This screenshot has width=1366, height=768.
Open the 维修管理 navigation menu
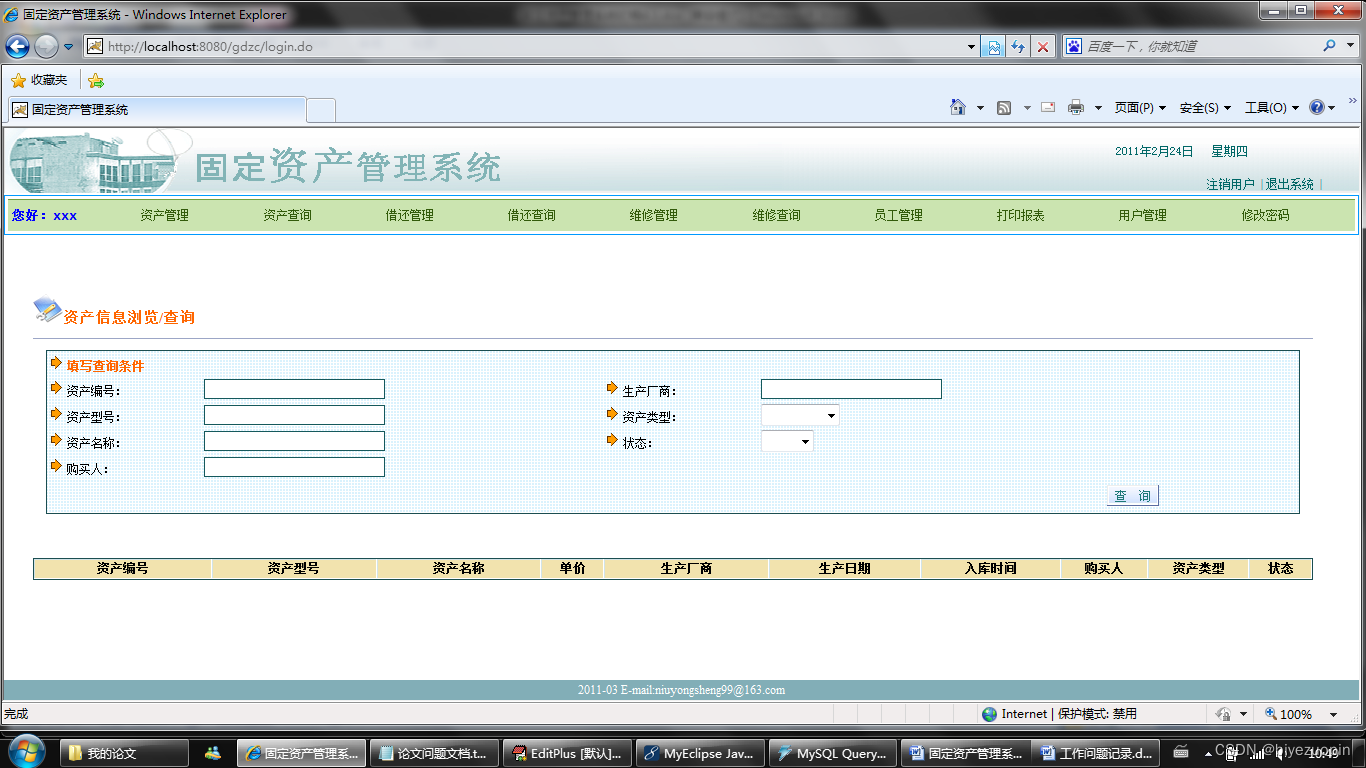click(653, 215)
